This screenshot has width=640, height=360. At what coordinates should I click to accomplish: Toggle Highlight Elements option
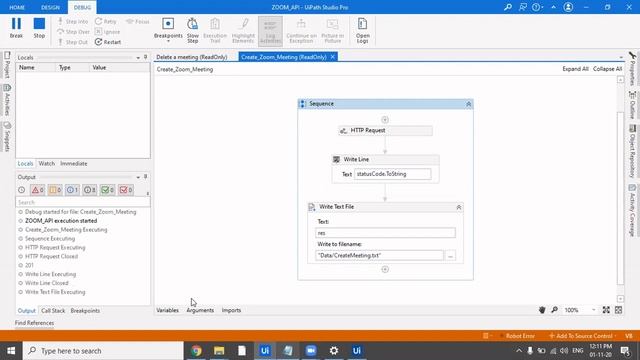[x=243, y=30]
